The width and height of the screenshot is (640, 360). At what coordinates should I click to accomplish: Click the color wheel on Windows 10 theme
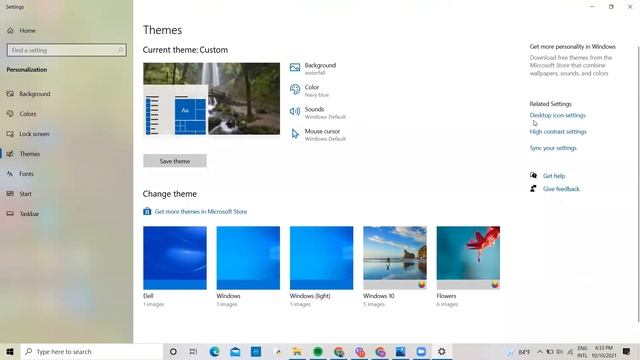422,284
